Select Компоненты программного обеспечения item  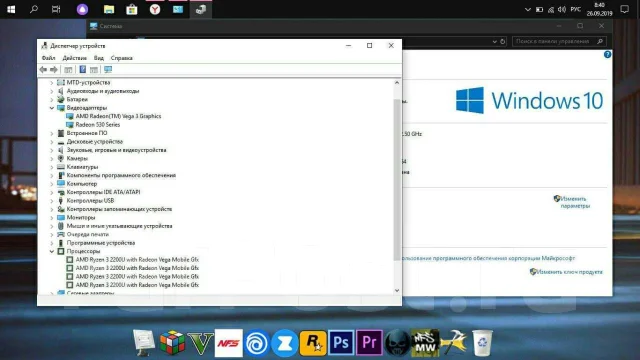pyautogui.click(x=121, y=176)
